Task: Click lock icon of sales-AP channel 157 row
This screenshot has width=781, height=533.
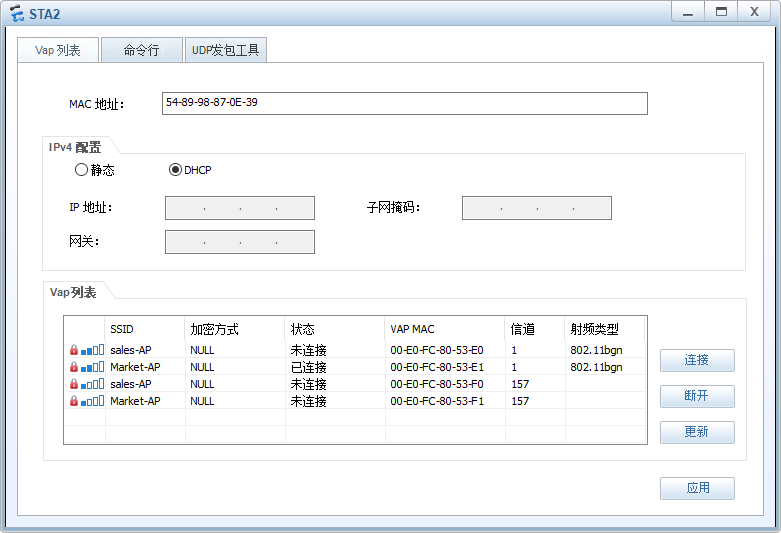Action: 74,384
